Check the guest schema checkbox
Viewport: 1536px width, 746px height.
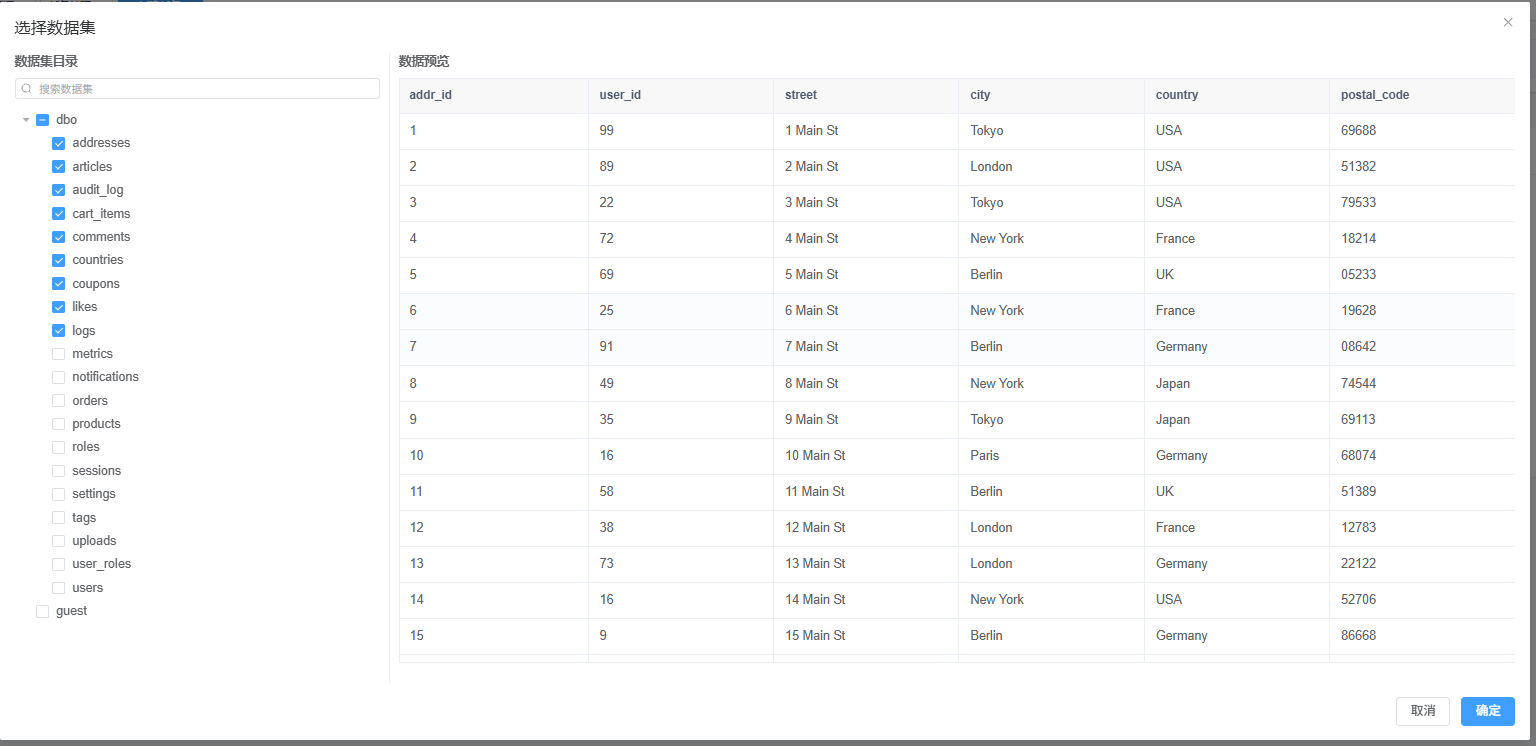pyautogui.click(x=42, y=611)
